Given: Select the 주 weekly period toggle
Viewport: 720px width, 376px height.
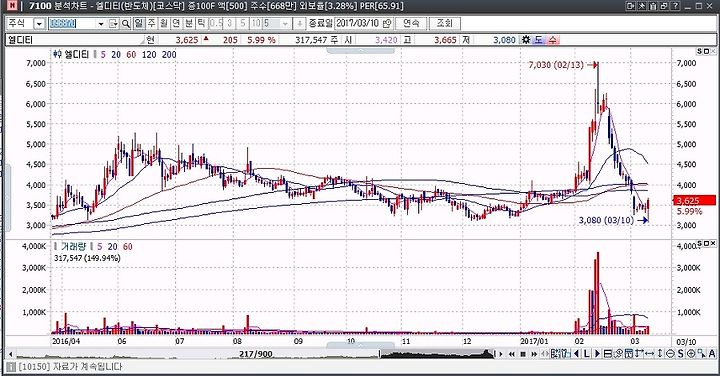Looking at the screenshot, I should click(x=152, y=23).
